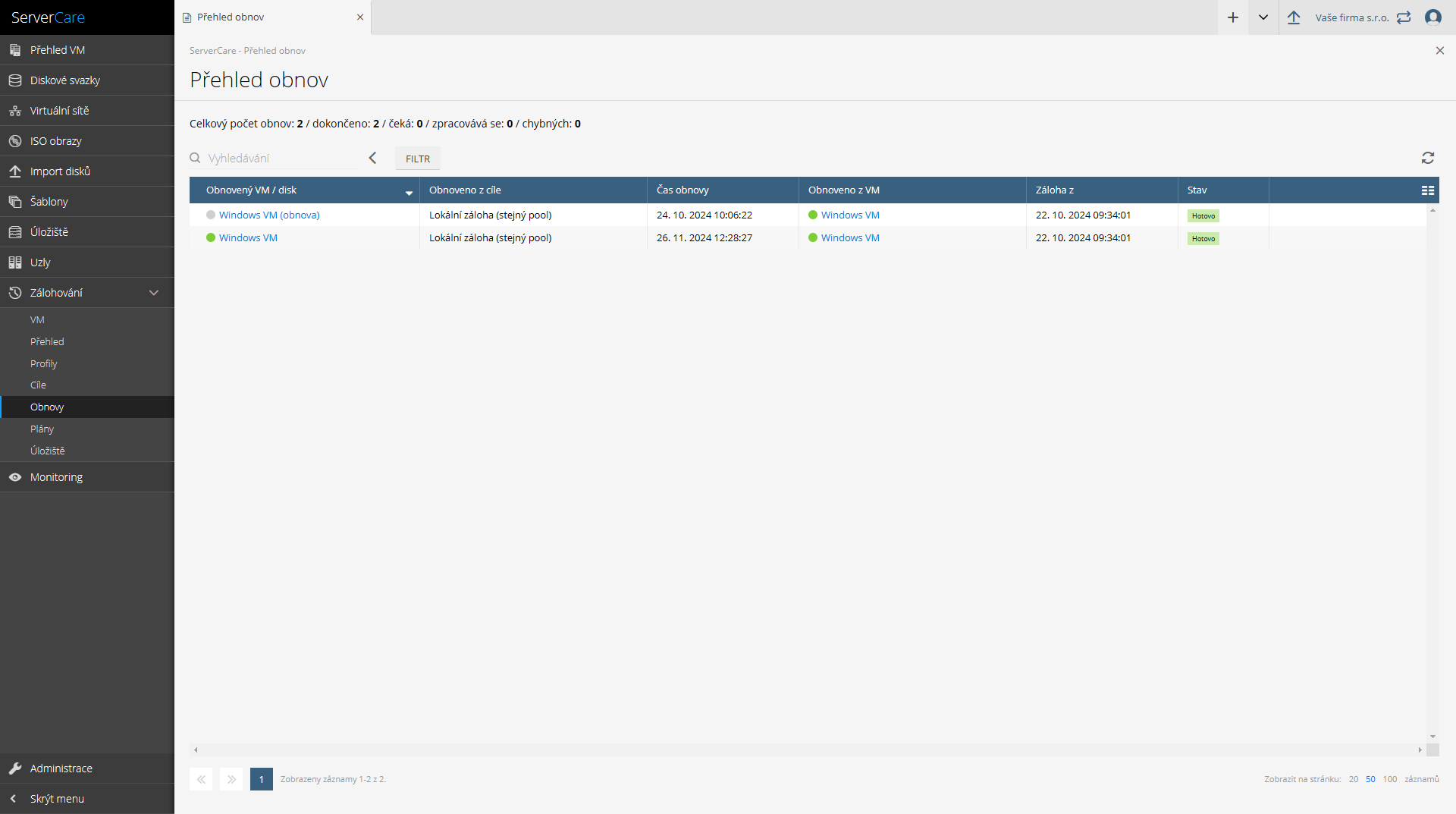Collapse search with left chevron
Screen dimensions: 1456x814
tap(372, 158)
